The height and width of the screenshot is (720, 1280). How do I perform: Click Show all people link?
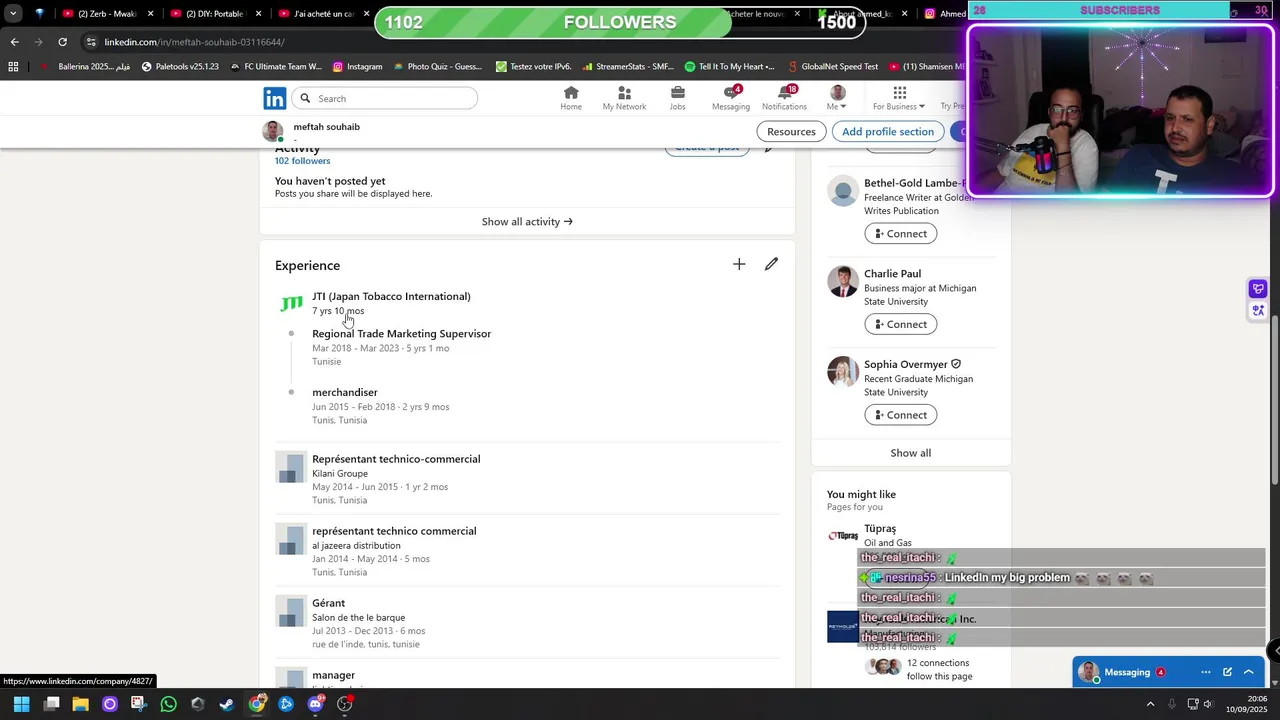[x=911, y=453]
